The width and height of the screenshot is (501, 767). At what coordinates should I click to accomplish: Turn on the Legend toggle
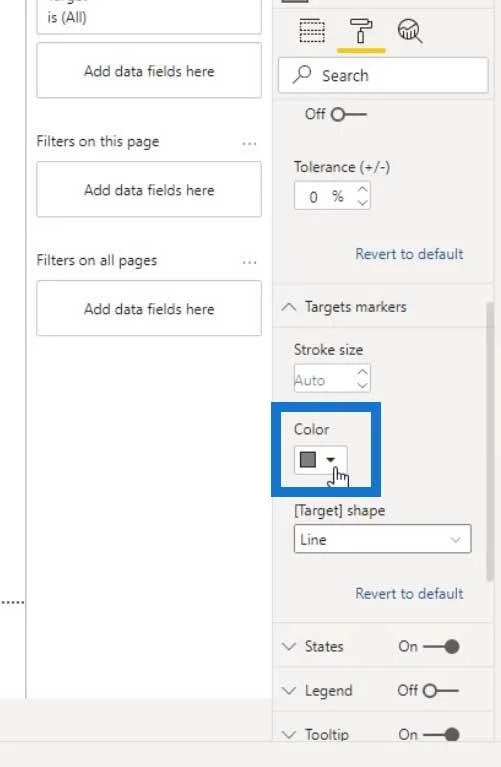pyautogui.click(x=441, y=691)
